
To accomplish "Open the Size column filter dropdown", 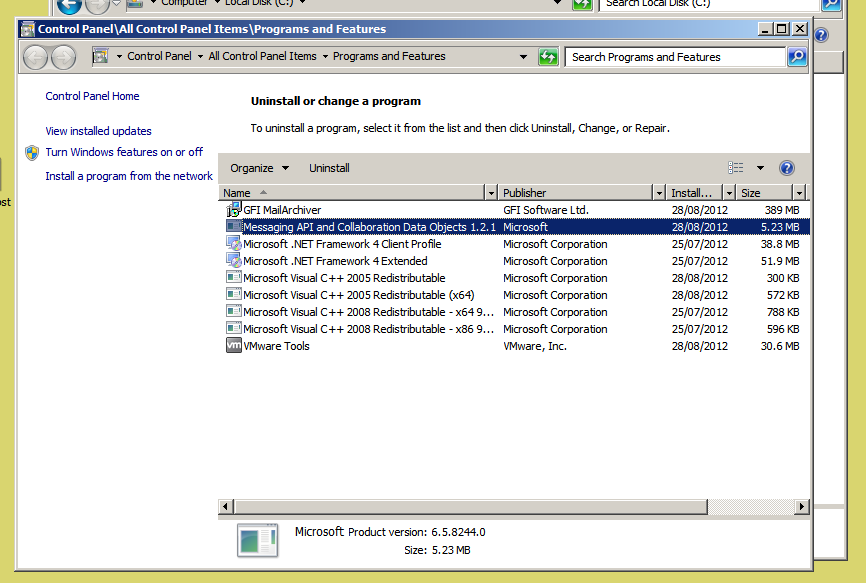I will point(799,193).
